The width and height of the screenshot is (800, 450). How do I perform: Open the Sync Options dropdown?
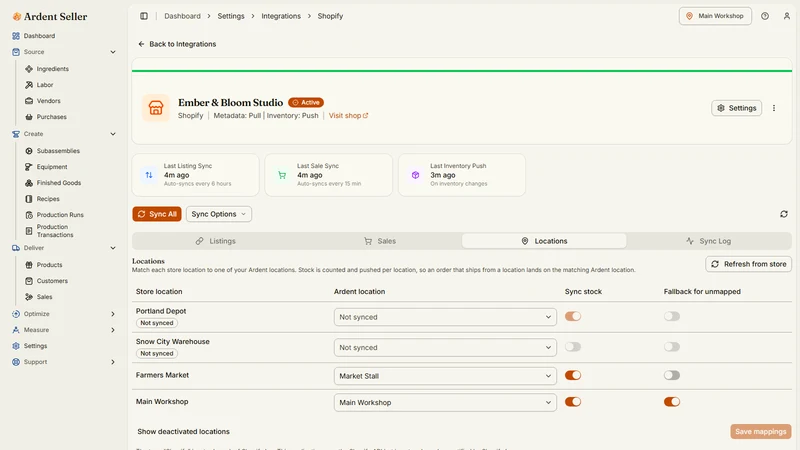pos(218,214)
